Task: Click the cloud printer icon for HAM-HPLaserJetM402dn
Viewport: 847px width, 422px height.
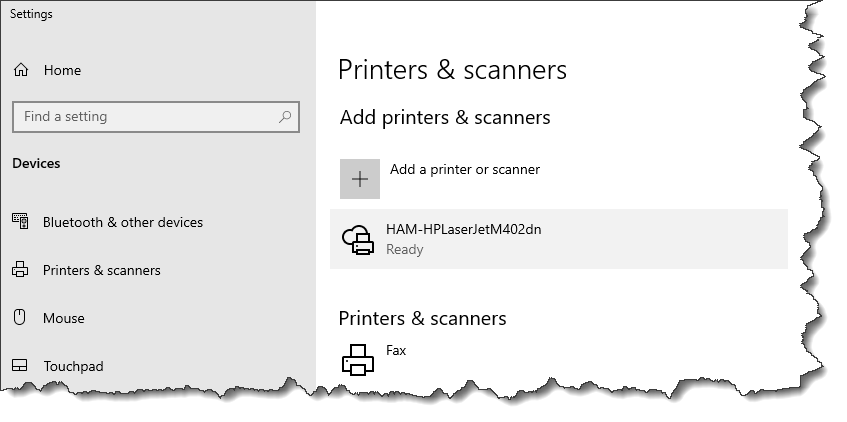Action: [x=358, y=239]
